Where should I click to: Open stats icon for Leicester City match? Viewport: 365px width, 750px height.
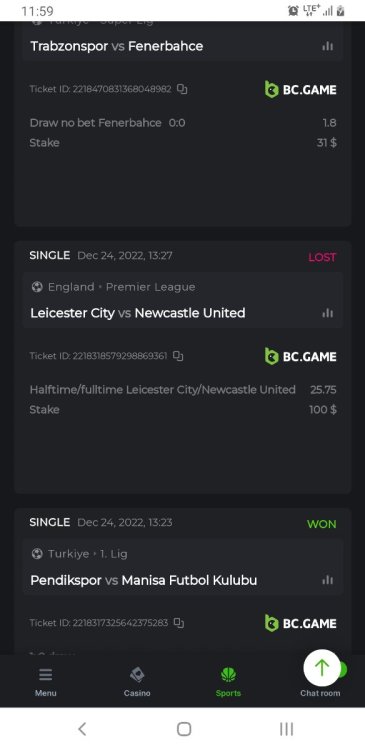328,313
